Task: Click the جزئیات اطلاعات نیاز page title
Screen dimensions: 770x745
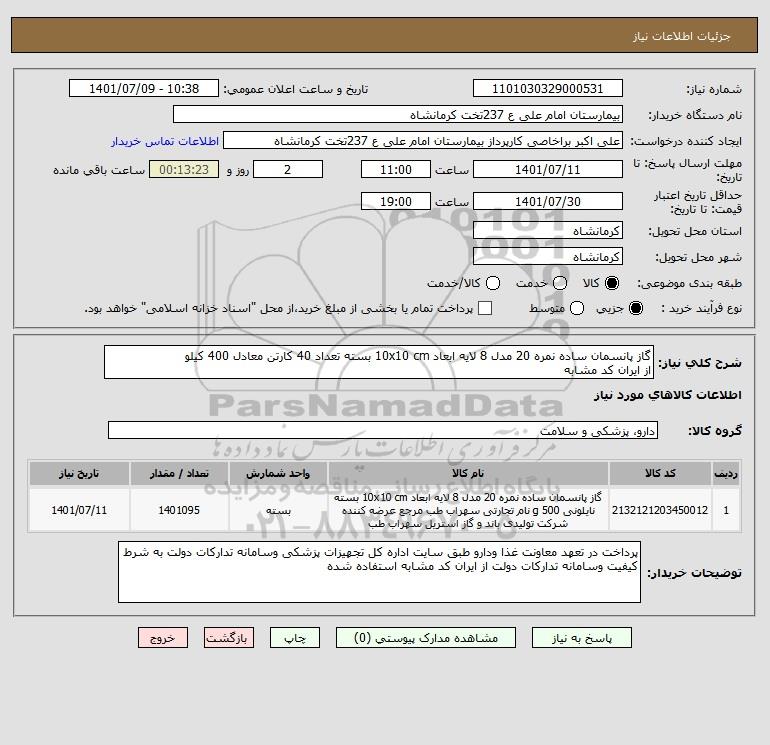Action: pyautogui.click(x=682, y=36)
